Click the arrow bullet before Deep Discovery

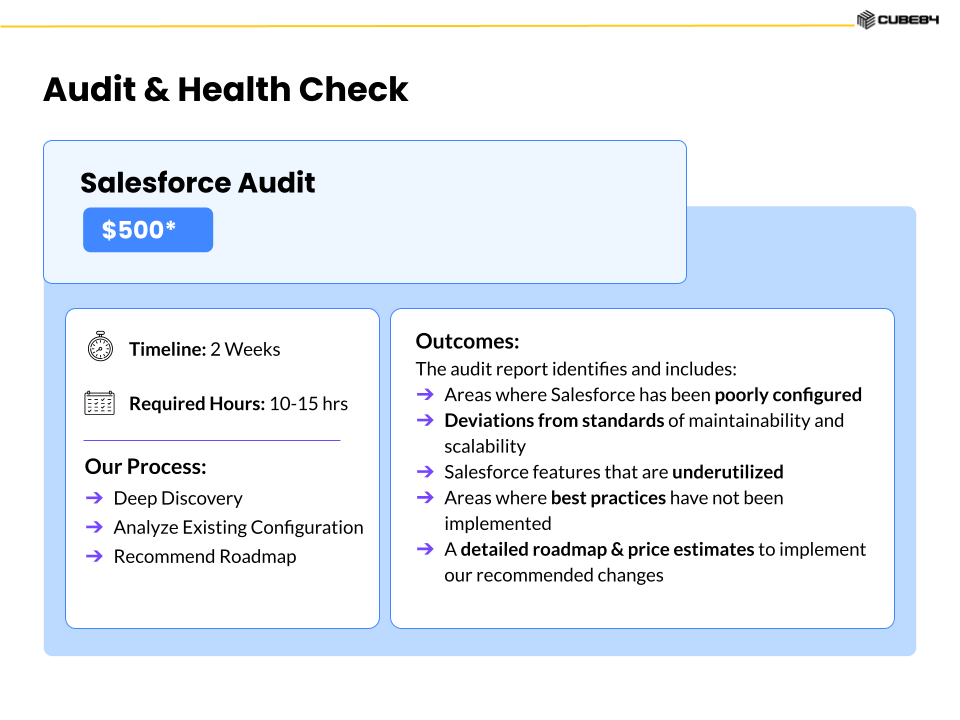[x=94, y=498]
